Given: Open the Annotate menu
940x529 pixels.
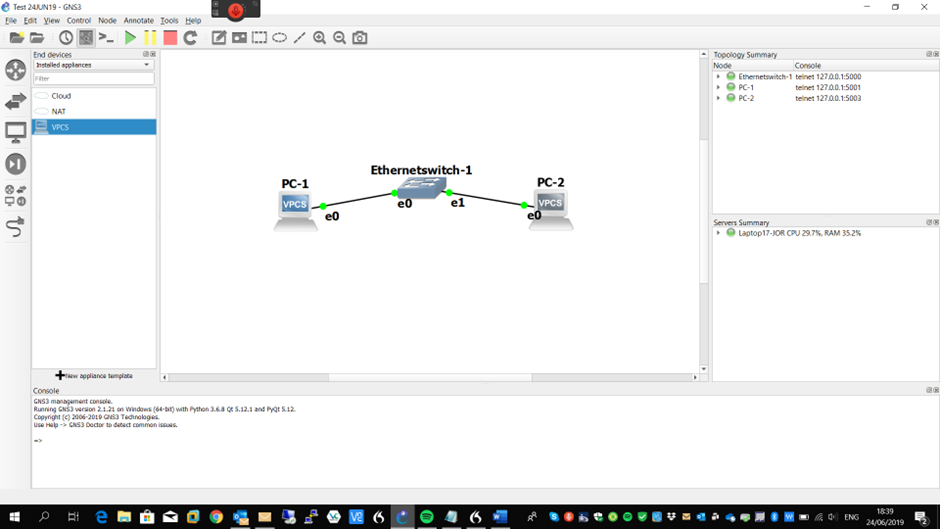Looking at the screenshot, I should coord(138,20).
